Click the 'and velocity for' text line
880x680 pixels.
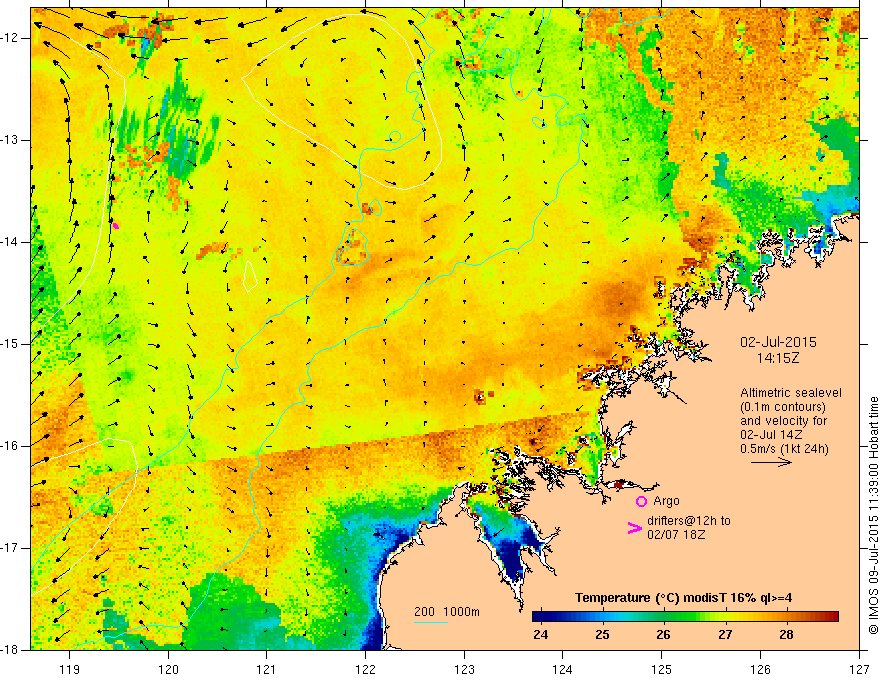pos(783,421)
